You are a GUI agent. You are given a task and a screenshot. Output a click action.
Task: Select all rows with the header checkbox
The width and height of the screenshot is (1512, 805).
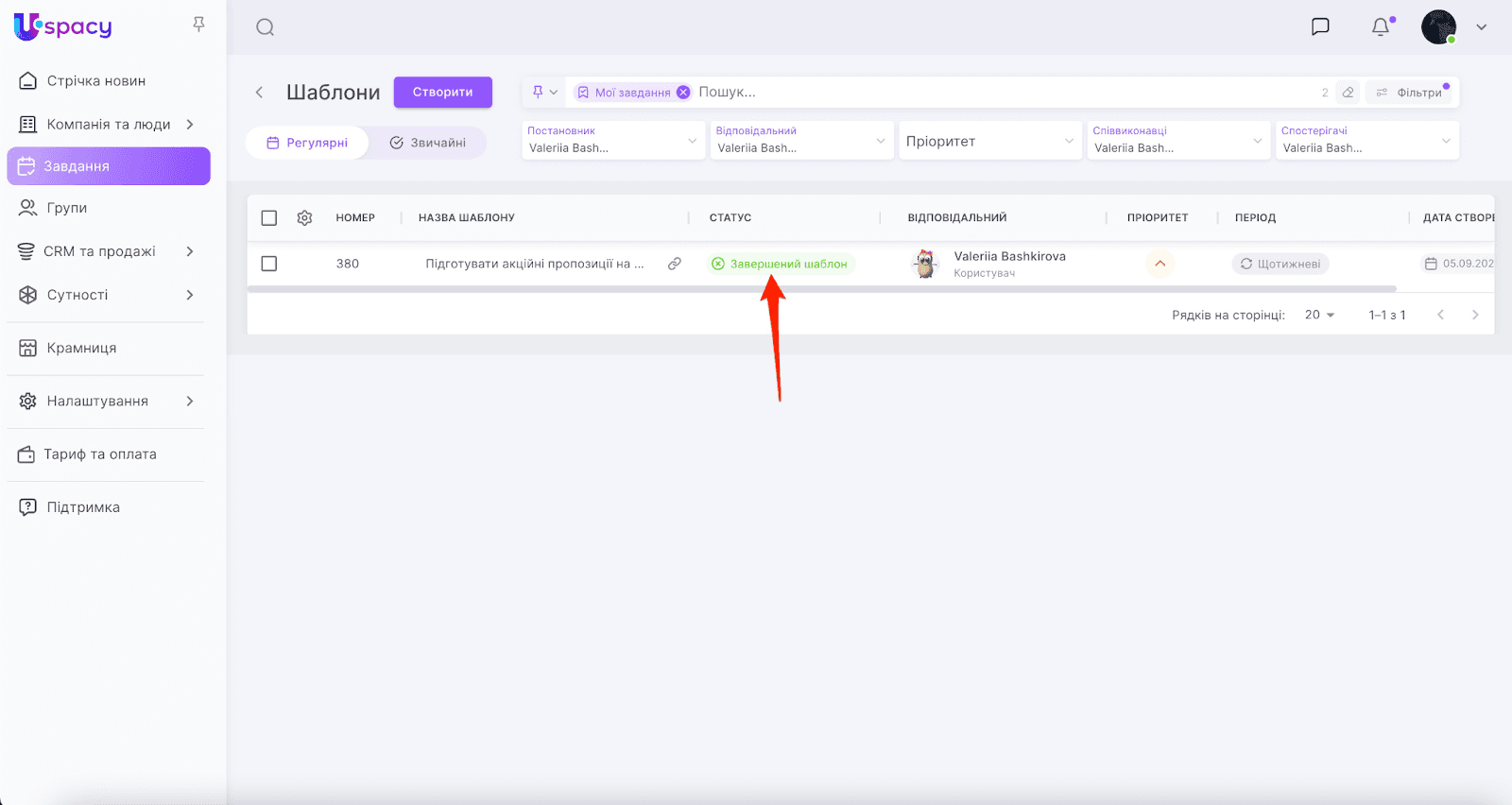[269, 218]
